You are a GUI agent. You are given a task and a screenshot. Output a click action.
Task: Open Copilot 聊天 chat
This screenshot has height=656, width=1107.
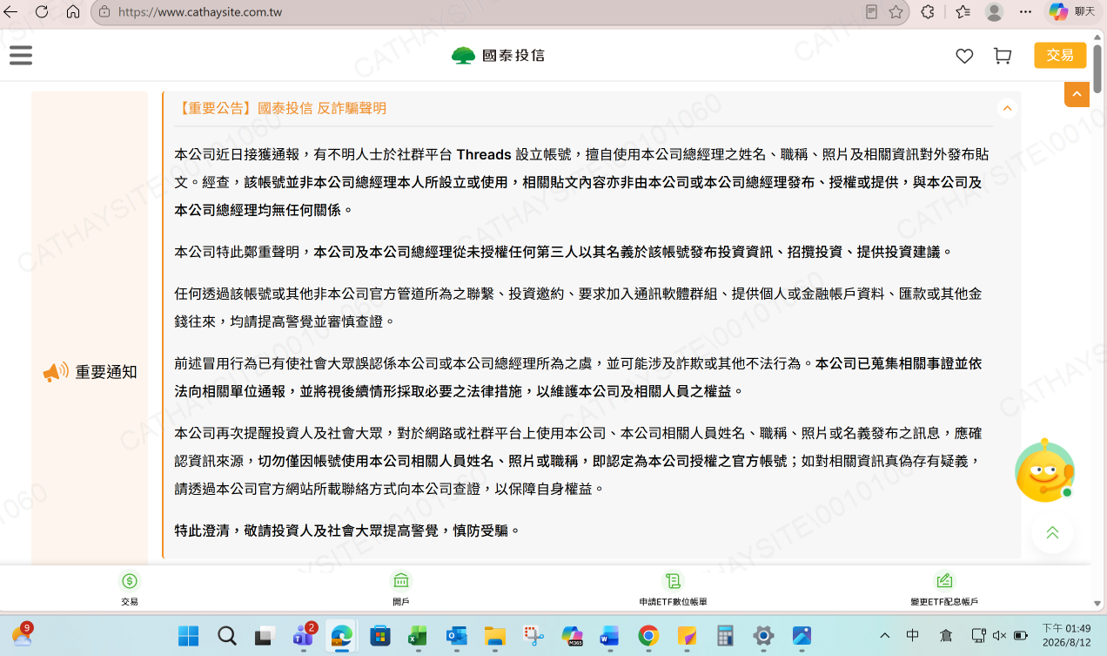[x=1072, y=12]
